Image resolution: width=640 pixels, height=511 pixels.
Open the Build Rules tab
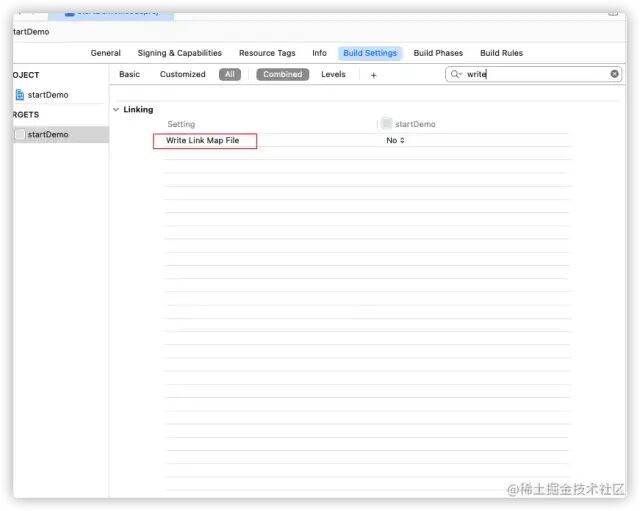coord(501,53)
